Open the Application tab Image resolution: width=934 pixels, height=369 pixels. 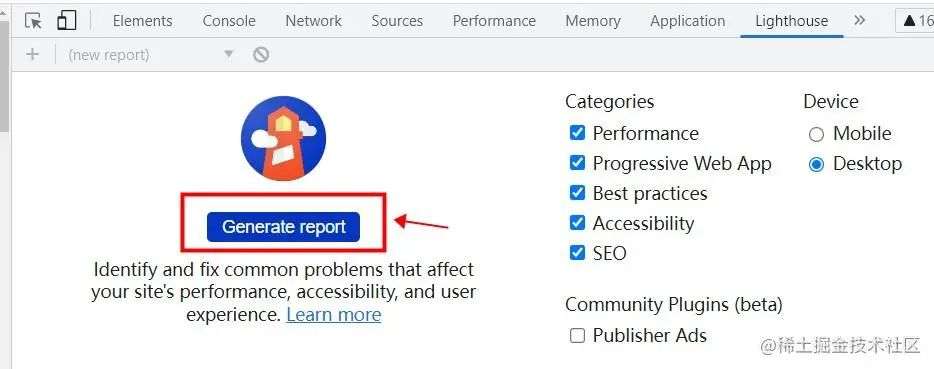pos(687,21)
